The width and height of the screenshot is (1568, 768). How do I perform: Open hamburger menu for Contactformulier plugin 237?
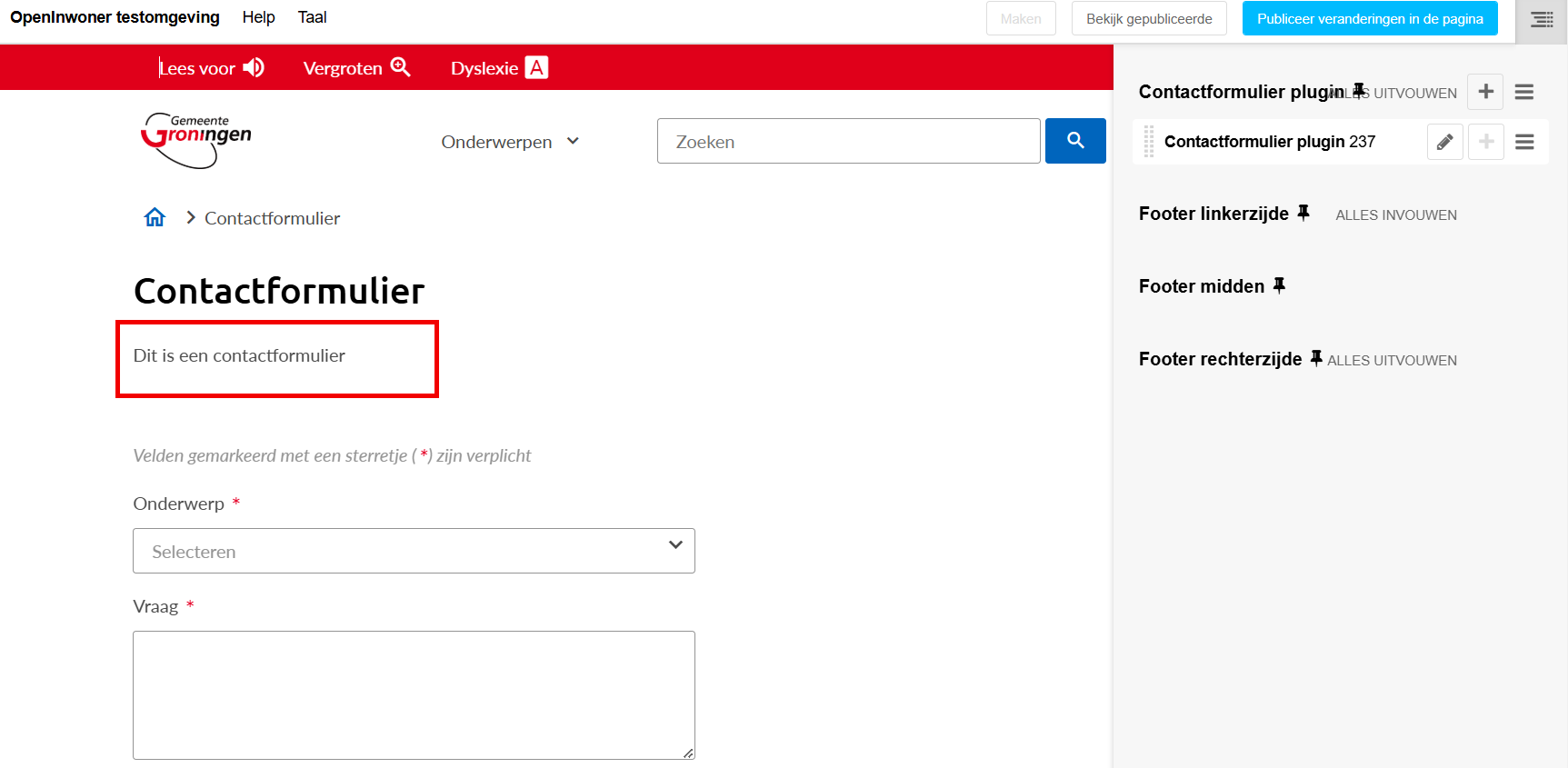point(1524,142)
